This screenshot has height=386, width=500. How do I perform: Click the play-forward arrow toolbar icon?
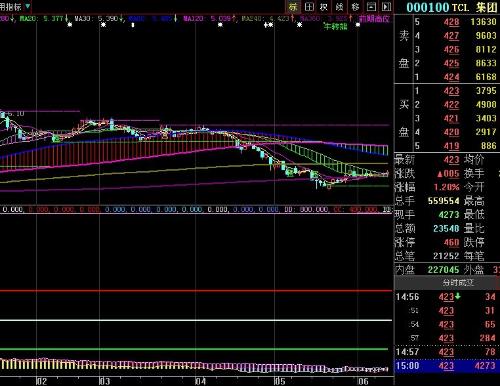tap(386, 7)
